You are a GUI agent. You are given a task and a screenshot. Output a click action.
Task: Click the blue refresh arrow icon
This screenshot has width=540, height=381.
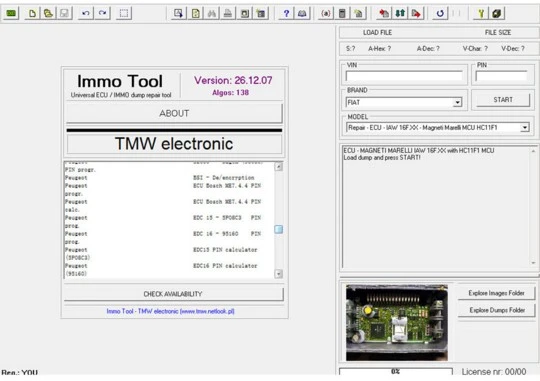click(x=440, y=13)
